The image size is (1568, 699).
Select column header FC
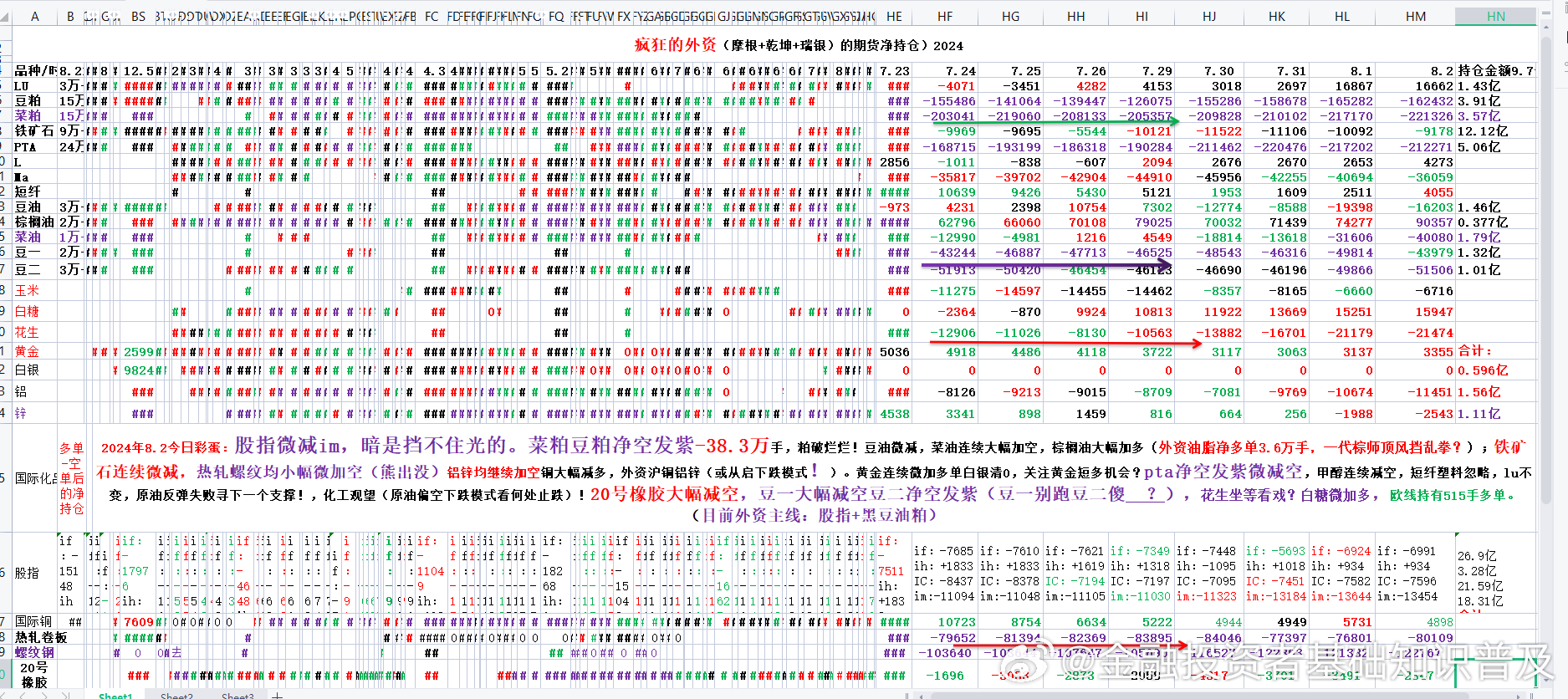[x=432, y=16]
